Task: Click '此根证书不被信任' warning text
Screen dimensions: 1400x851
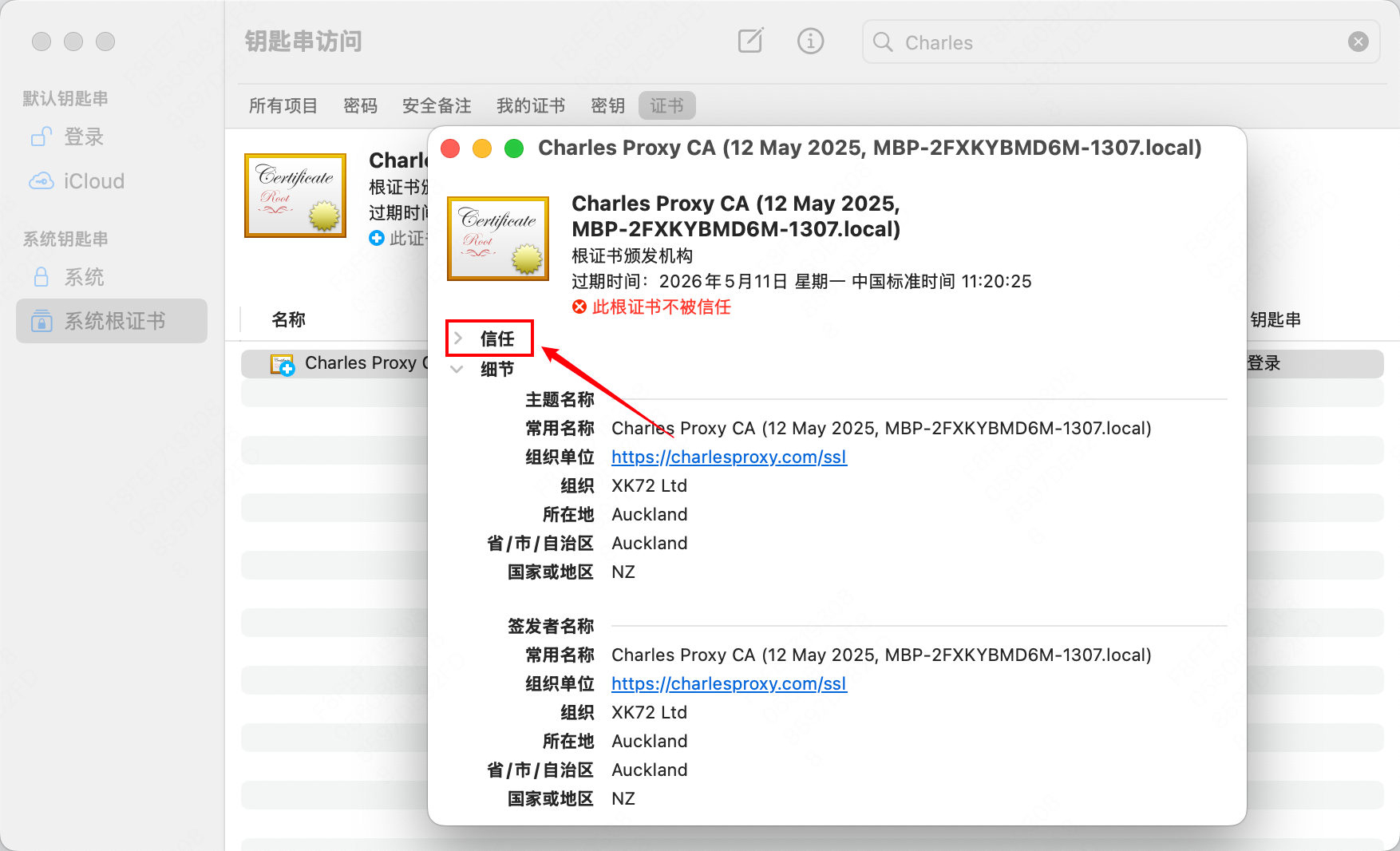Action: pyautogui.click(x=661, y=307)
